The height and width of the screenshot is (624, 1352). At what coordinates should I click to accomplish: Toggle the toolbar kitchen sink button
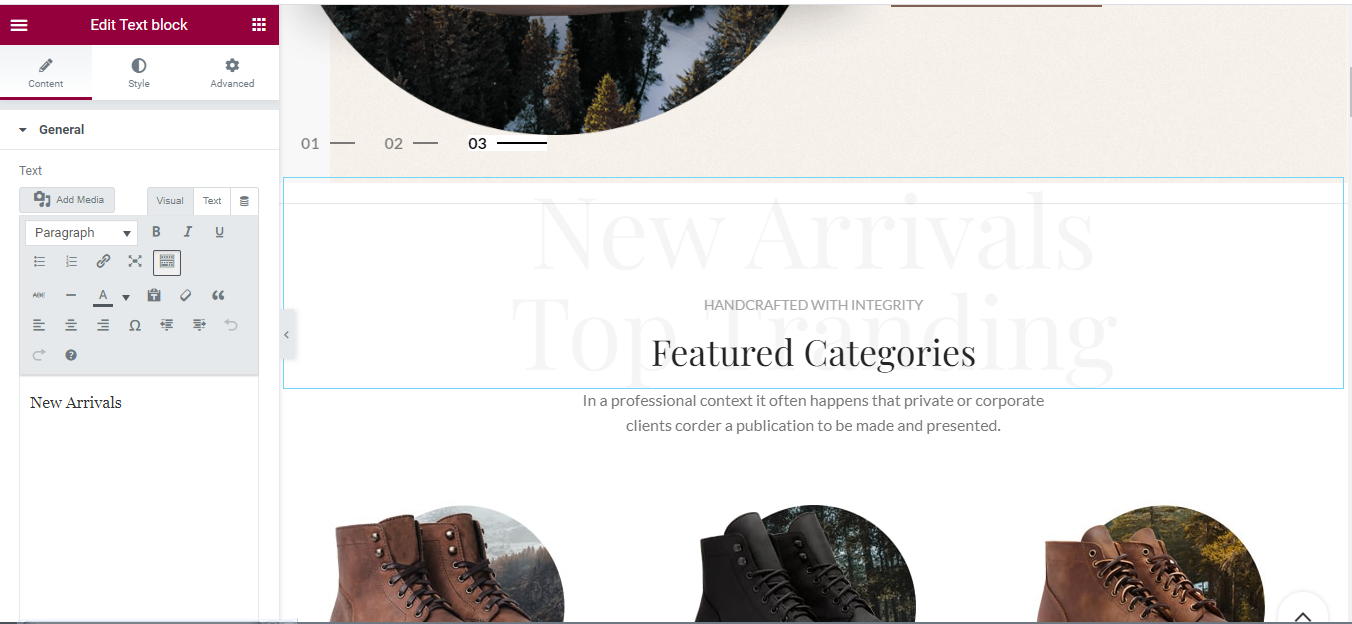point(167,262)
